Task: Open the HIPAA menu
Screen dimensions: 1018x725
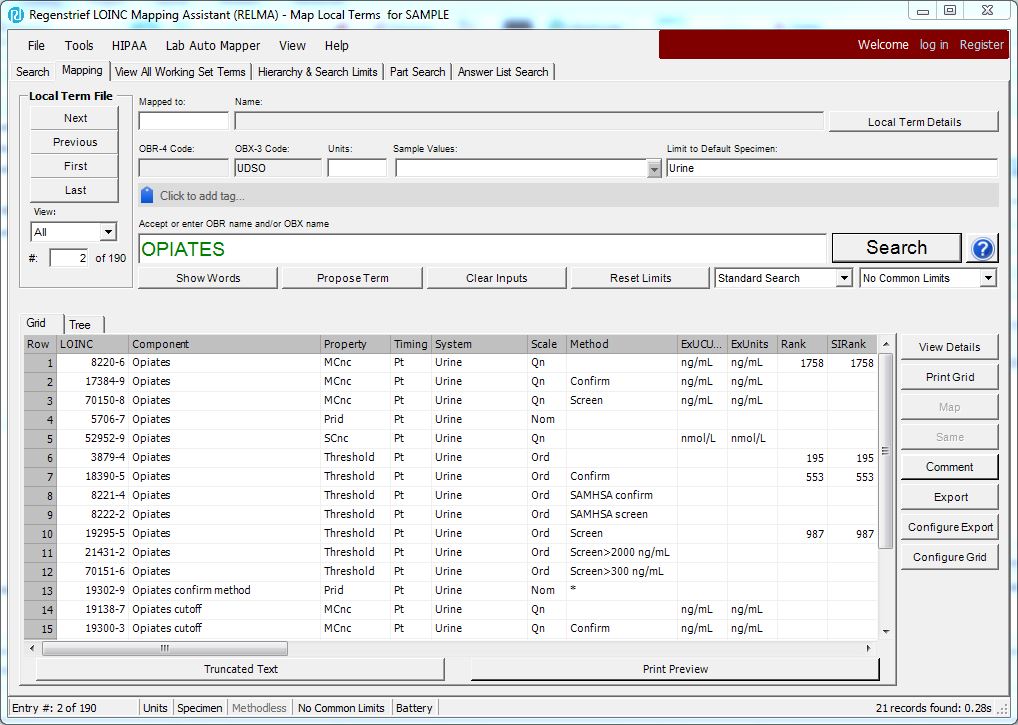Action: pos(129,45)
